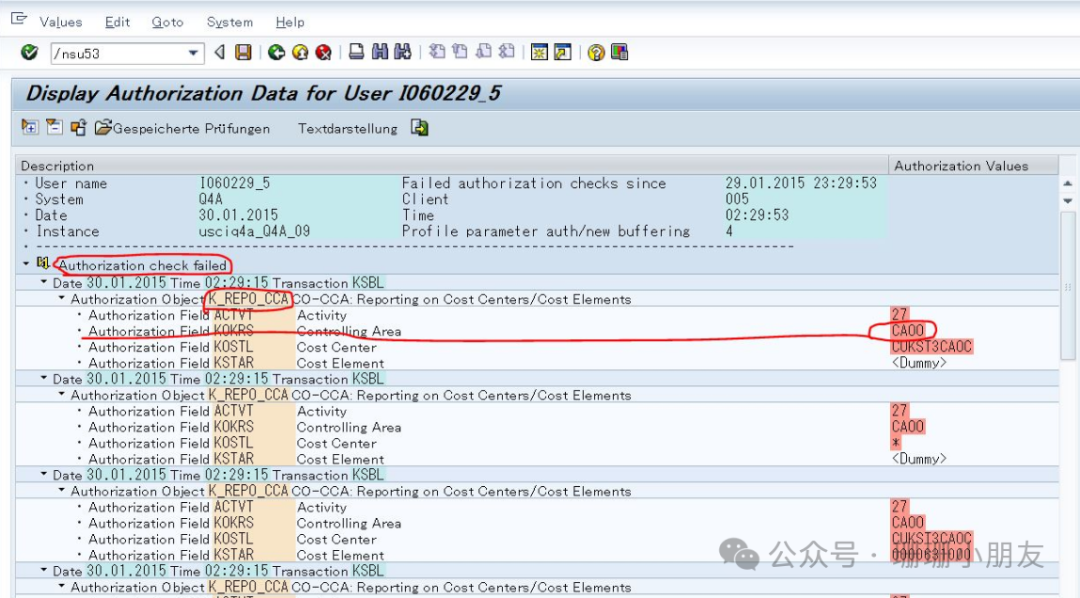Click the Textdarstellung button
Image resolution: width=1080 pixels, height=598 pixels.
tap(347, 128)
